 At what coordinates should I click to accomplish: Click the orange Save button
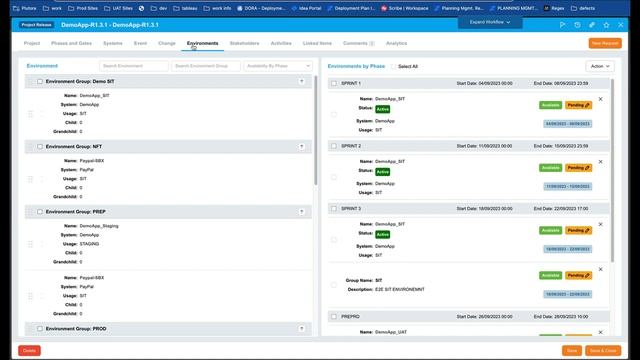pos(572,351)
